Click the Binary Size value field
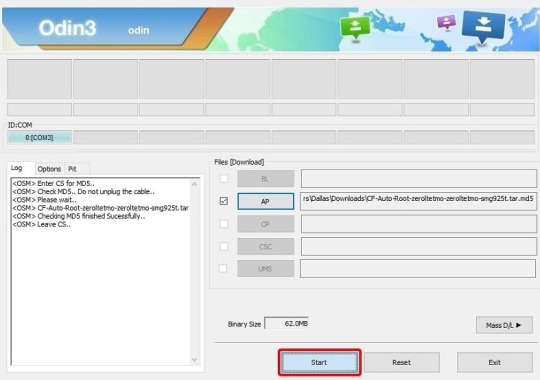The height and width of the screenshot is (380, 540). (x=286, y=323)
